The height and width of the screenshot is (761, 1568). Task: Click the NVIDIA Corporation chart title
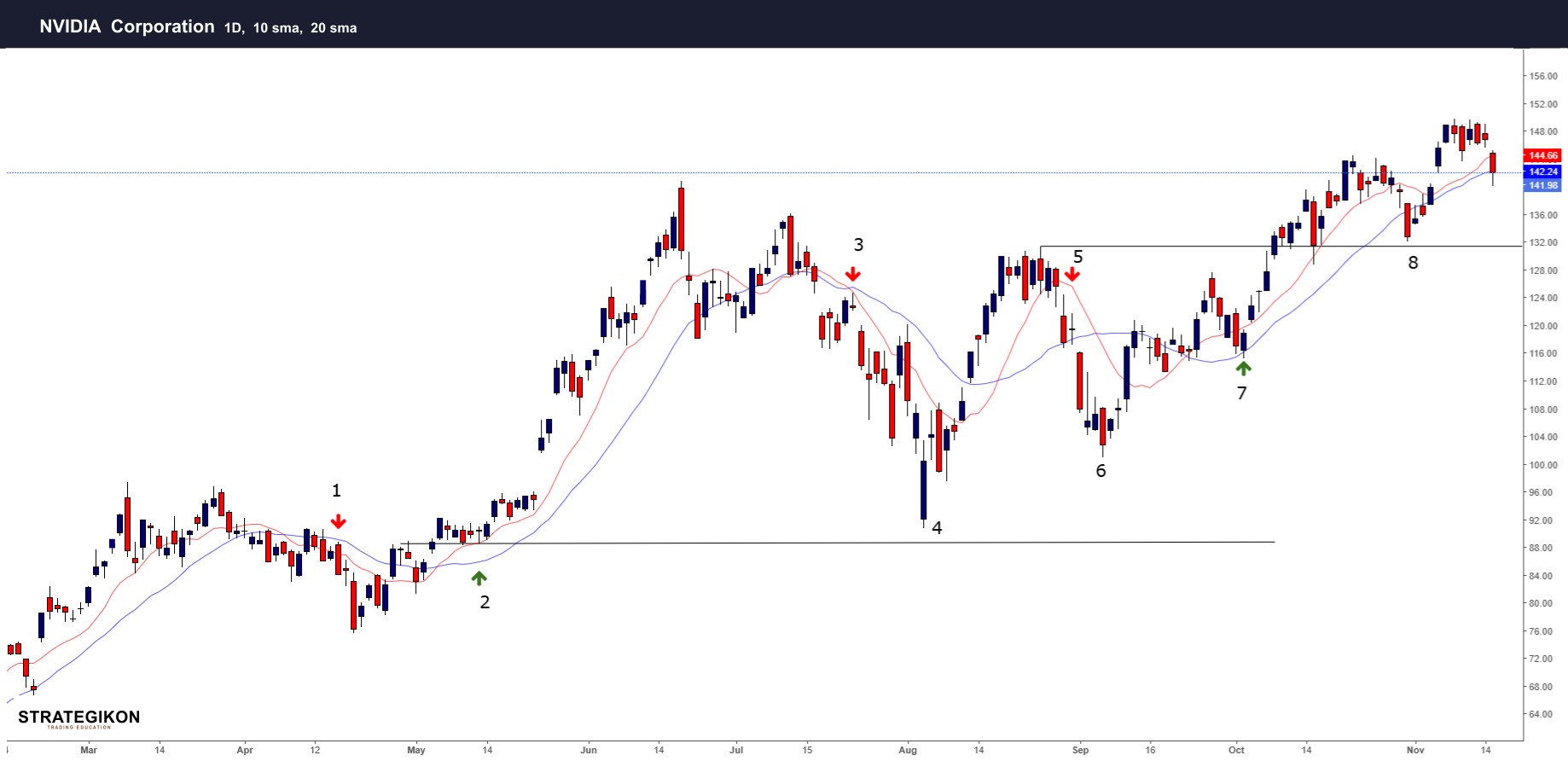click(127, 26)
